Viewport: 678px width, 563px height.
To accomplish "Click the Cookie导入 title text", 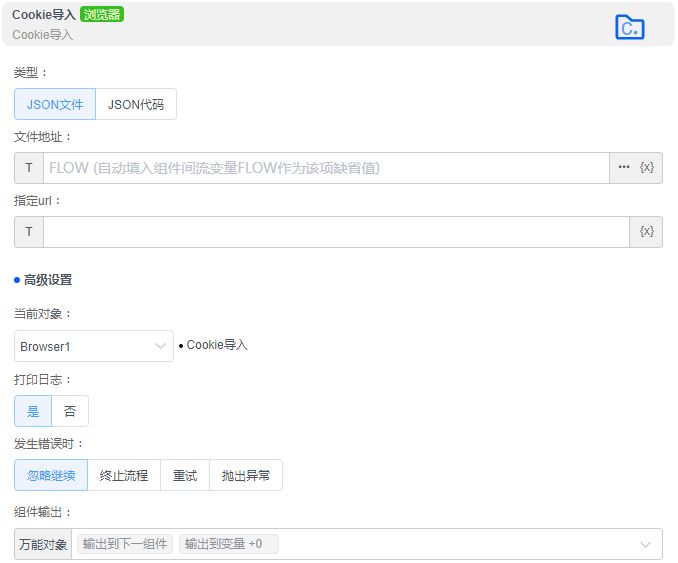I will tap(44, 15).
